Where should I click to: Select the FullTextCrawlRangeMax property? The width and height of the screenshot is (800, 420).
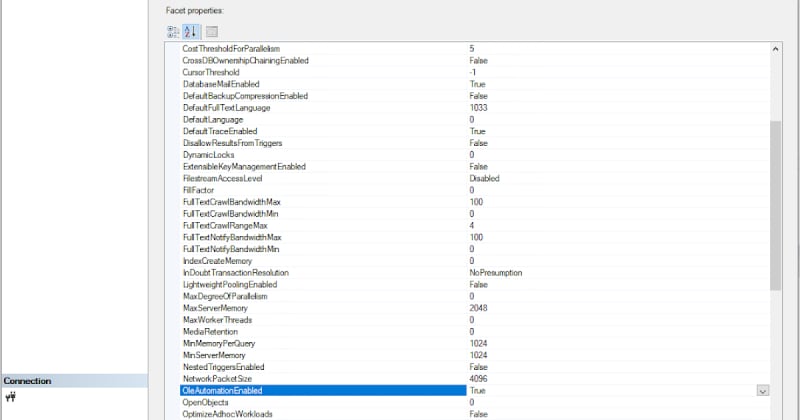pyautogui.click(x=225, y=225)
